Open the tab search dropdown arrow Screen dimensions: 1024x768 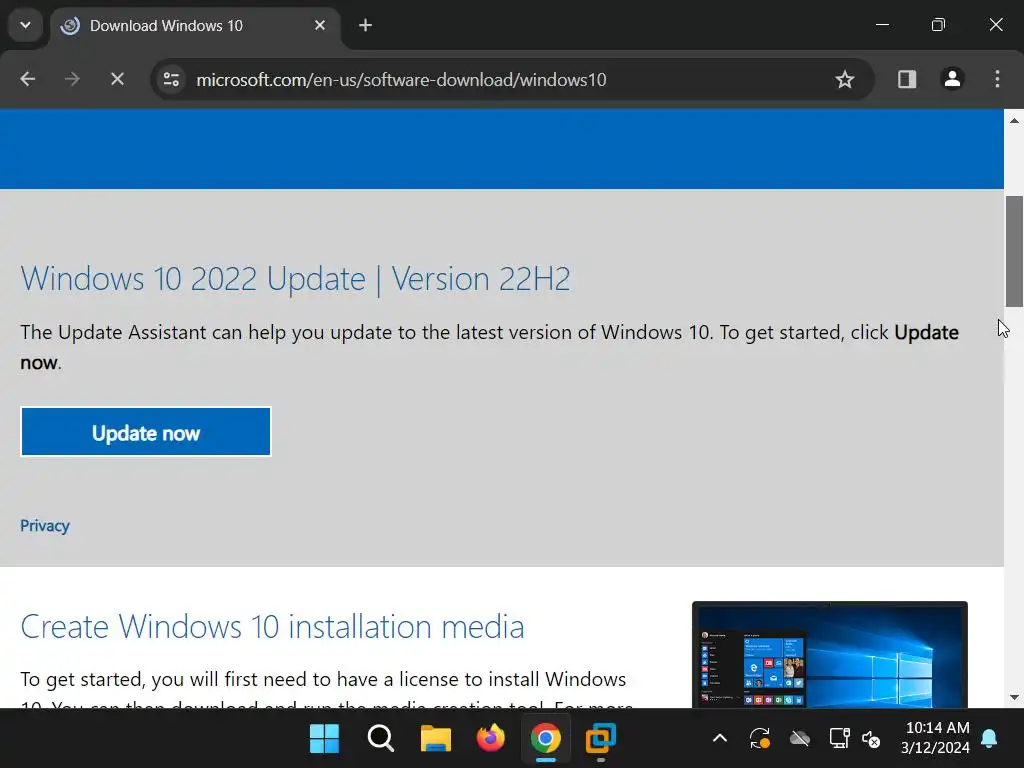25,25
